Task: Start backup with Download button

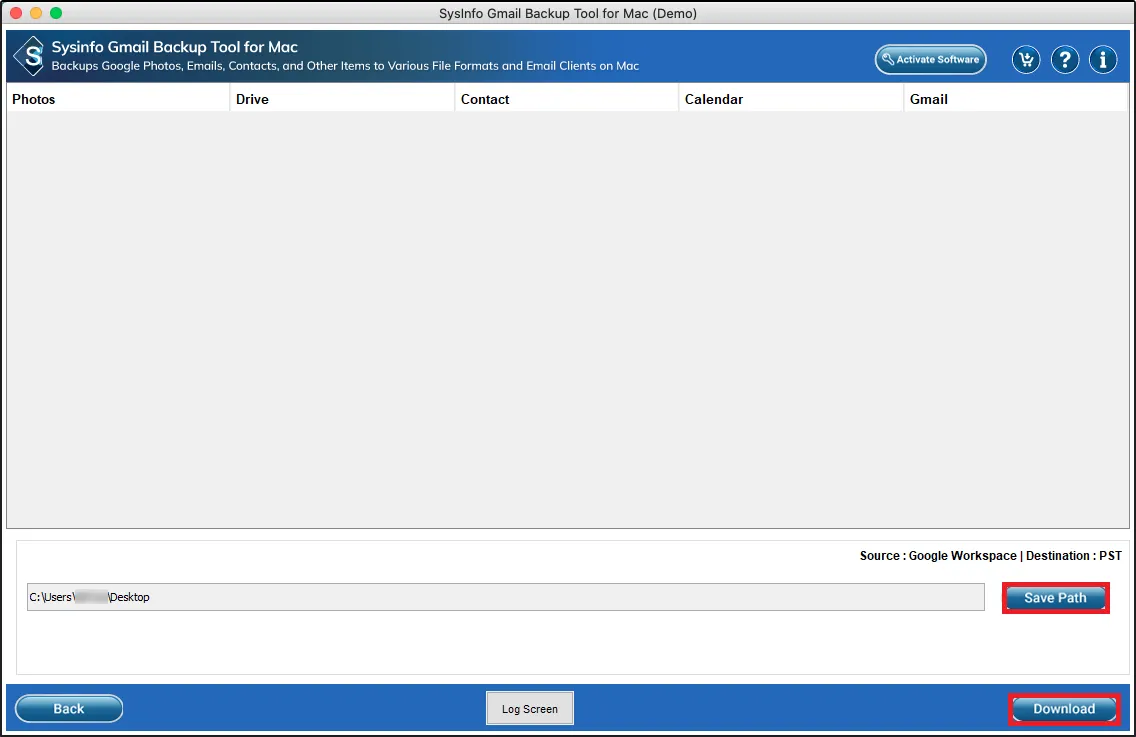Action: pos(1064,709)
